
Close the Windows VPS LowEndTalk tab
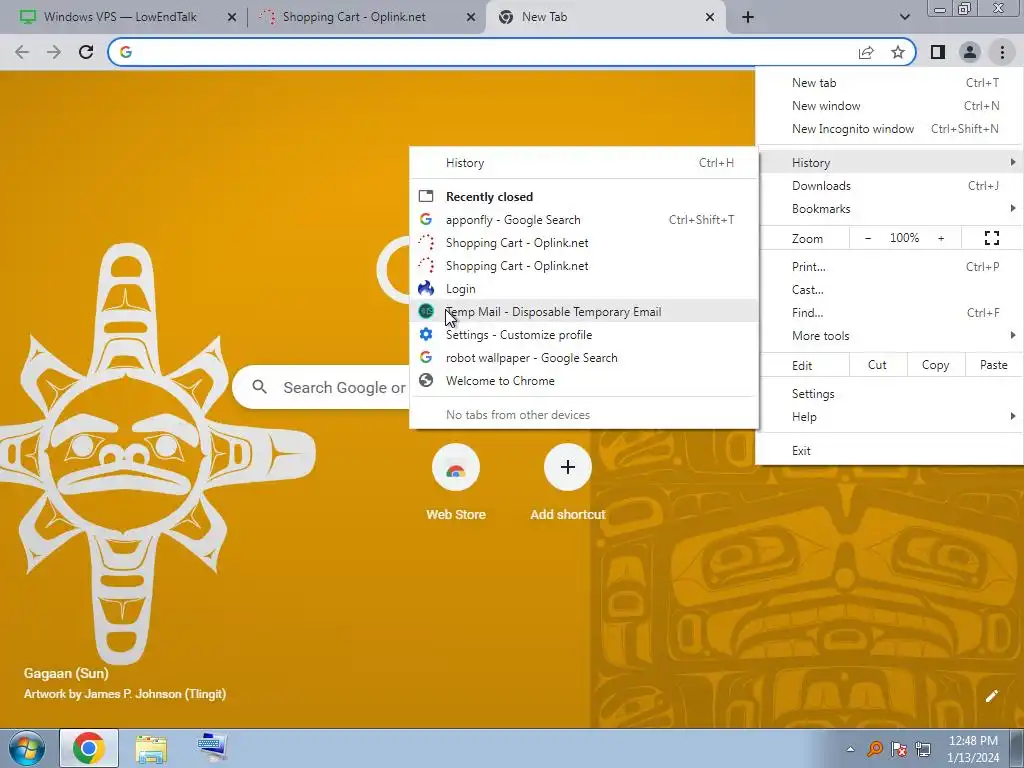(231, 17)
